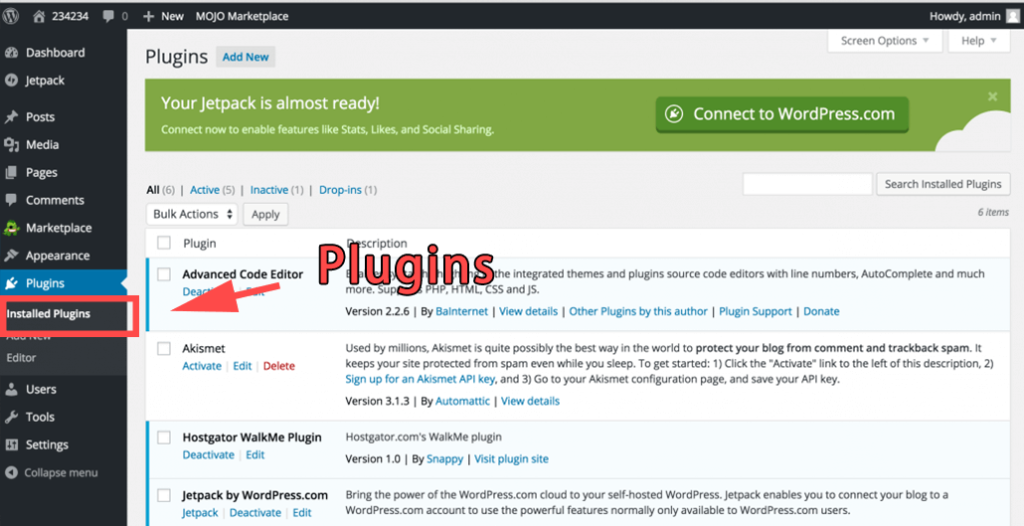Show the All plugins filter
The image size is (1024, 526).
coord(153,190)
